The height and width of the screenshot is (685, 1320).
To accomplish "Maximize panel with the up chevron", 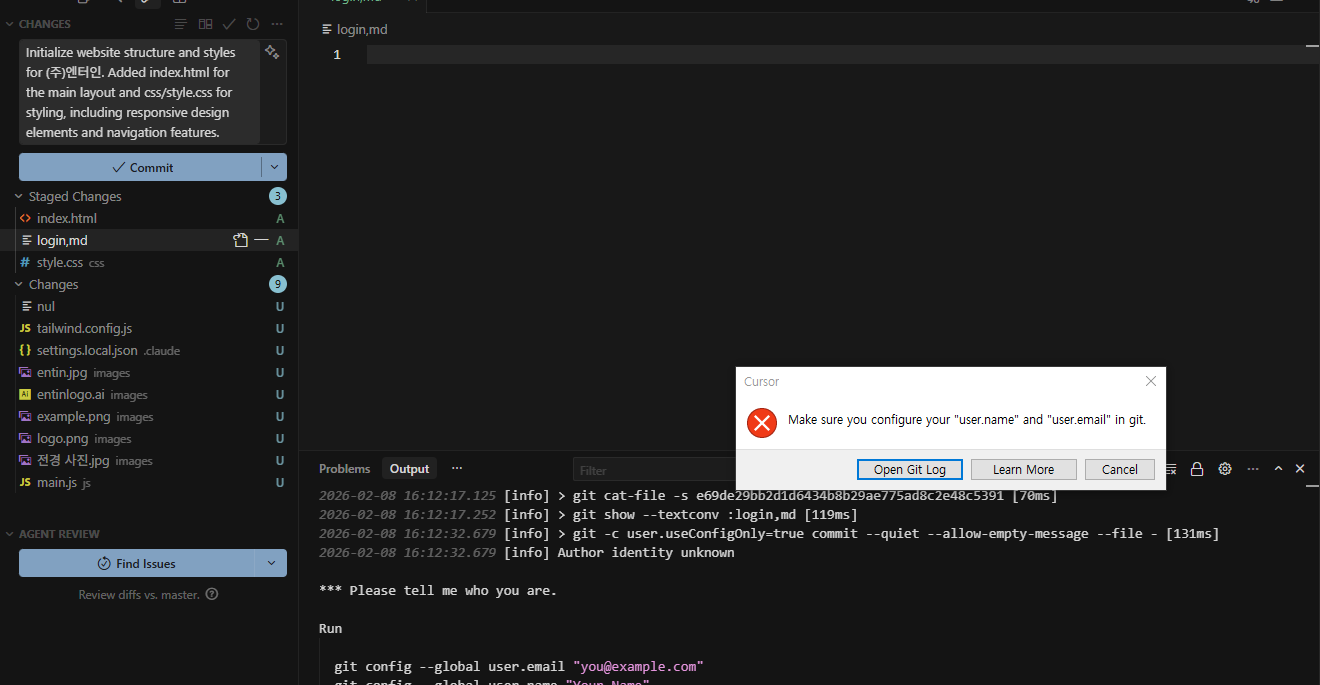I will [x=1278, y=469].
